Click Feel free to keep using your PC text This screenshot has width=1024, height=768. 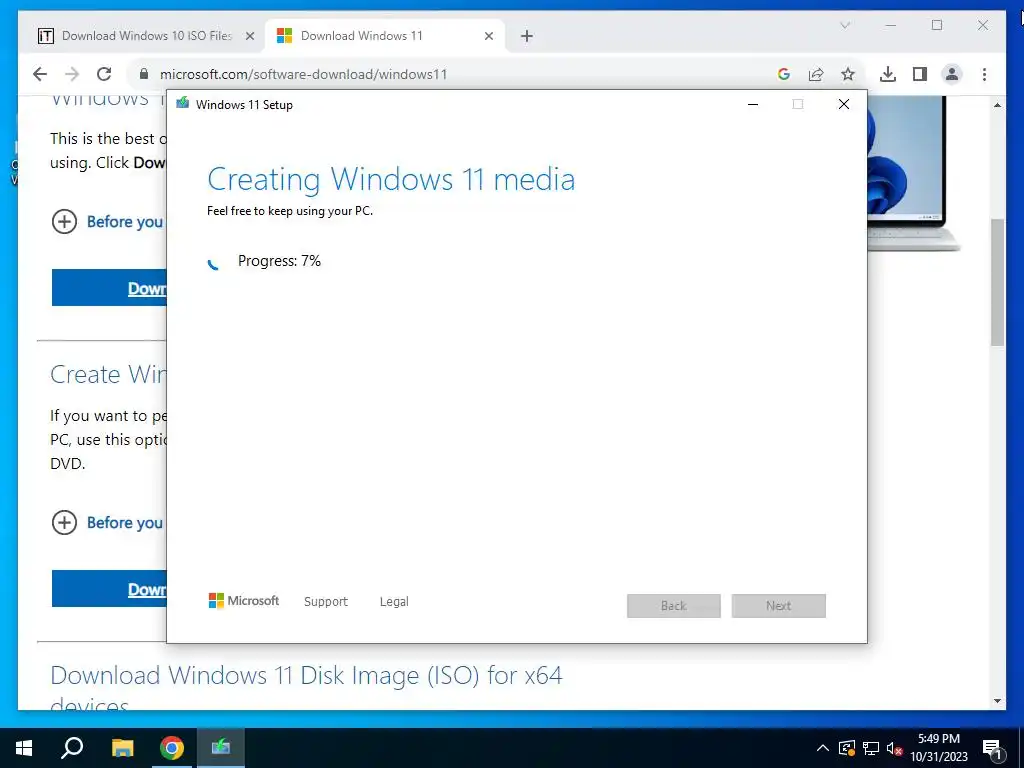tap(290, 211)
